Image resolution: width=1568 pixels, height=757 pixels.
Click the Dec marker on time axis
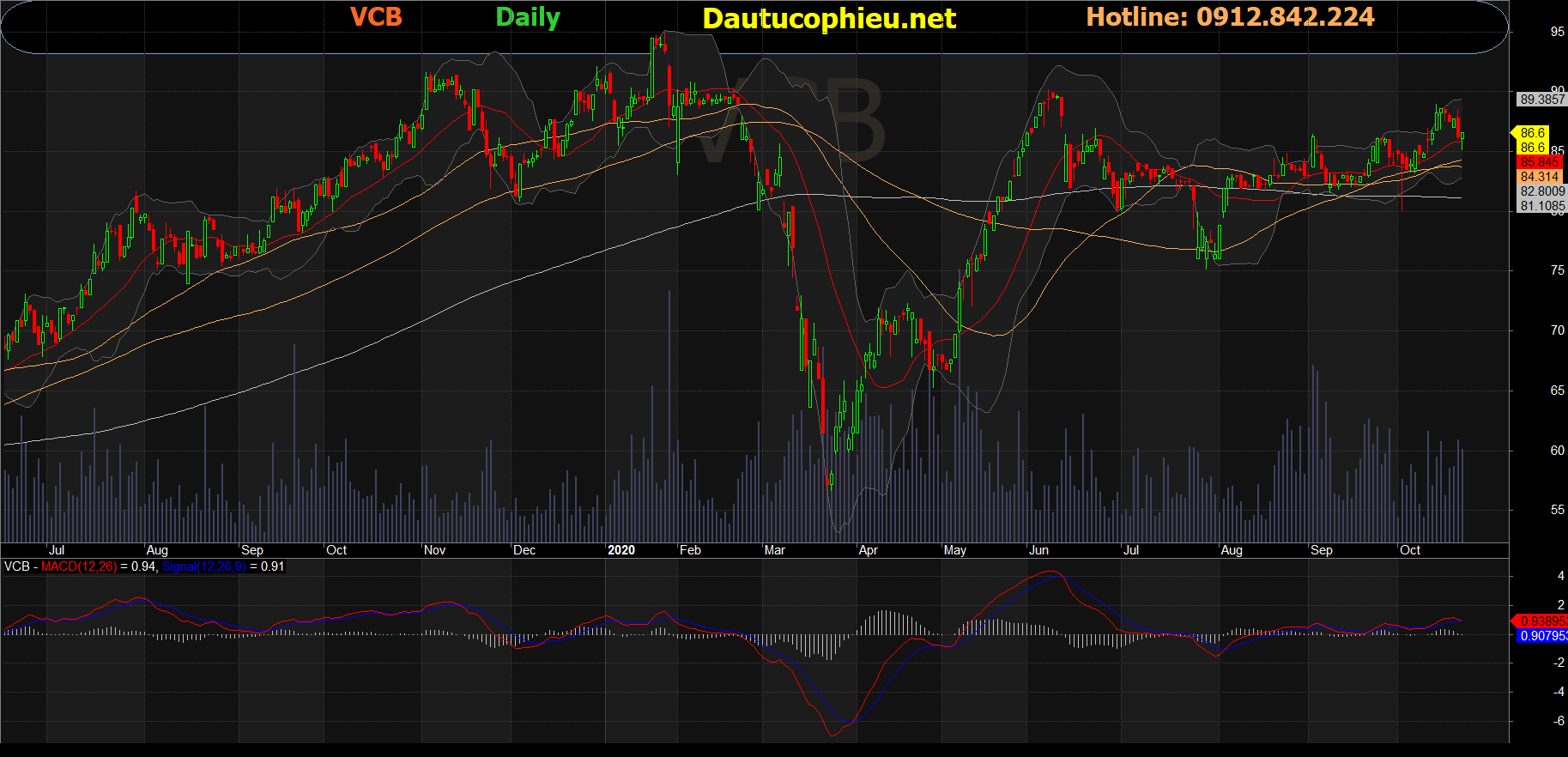pos(524,550)
